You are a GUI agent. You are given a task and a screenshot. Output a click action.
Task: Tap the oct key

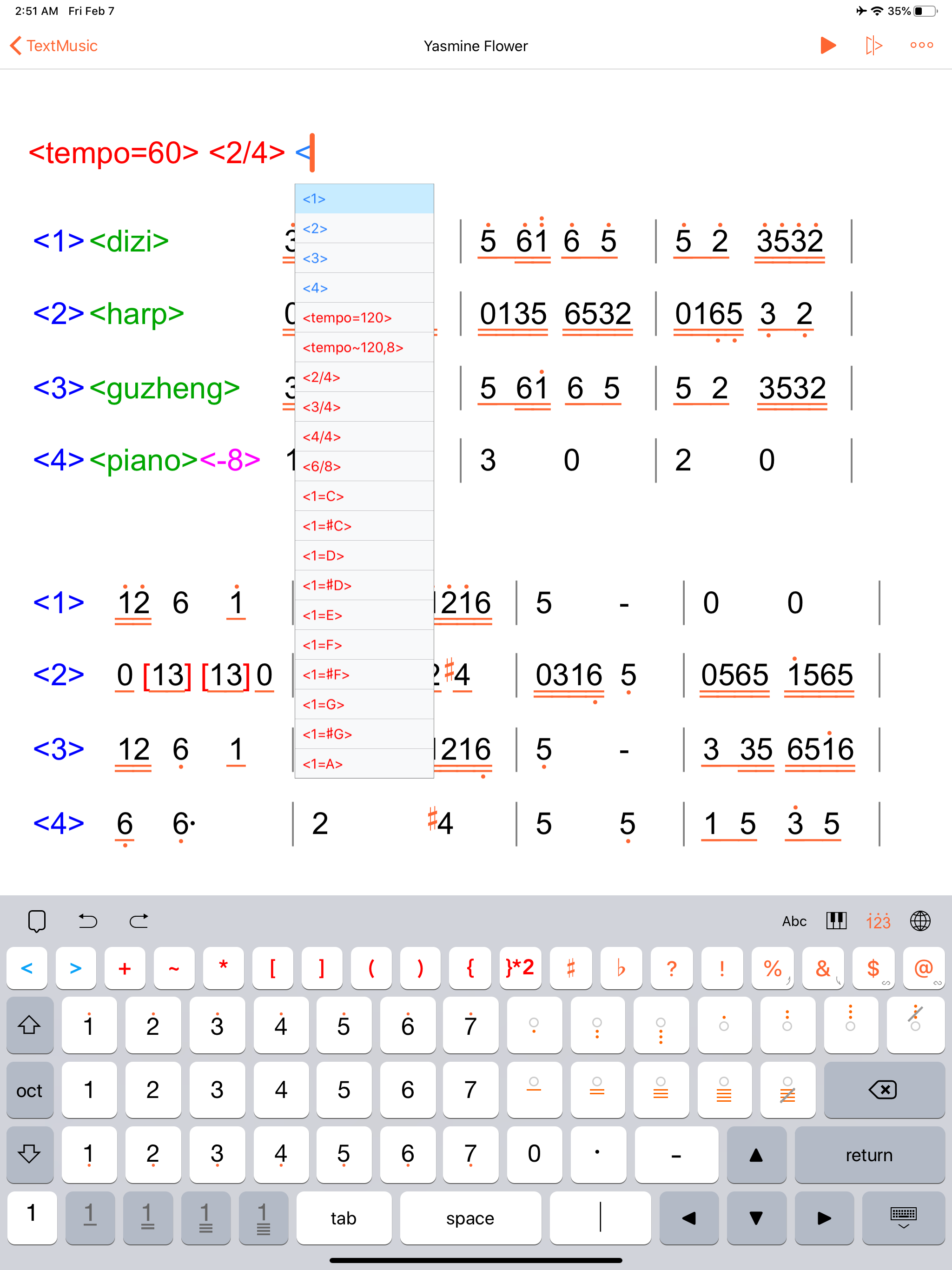click(x=30, y=1090)
